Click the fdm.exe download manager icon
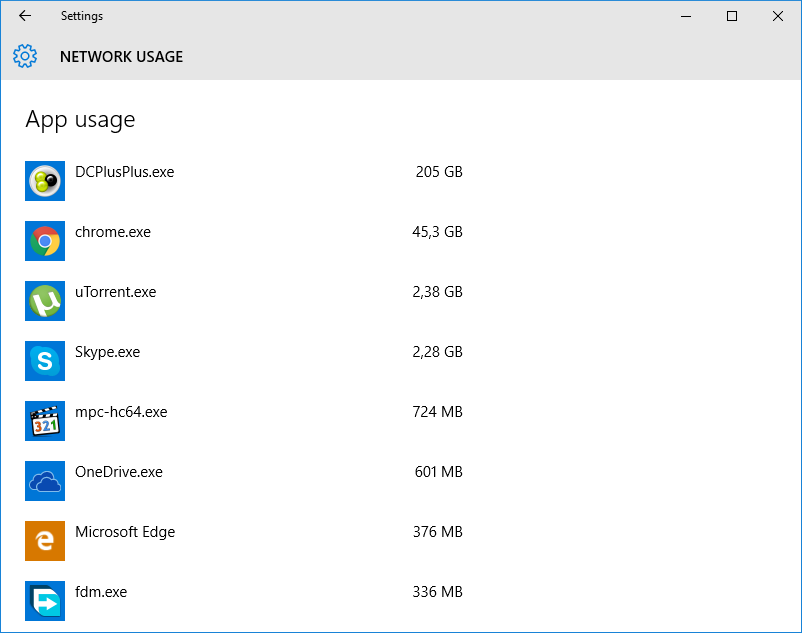 [45, 601]
